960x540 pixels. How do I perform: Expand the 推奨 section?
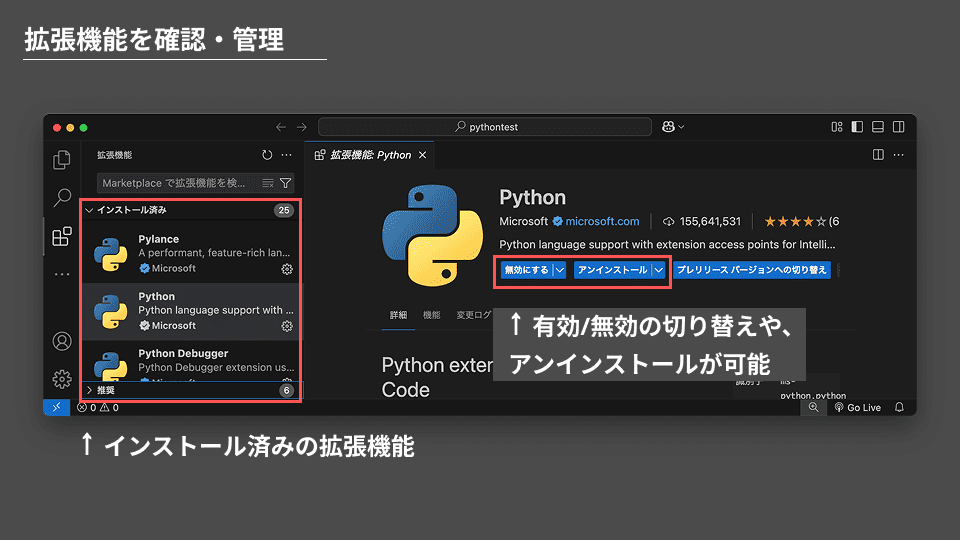[191, 390]
